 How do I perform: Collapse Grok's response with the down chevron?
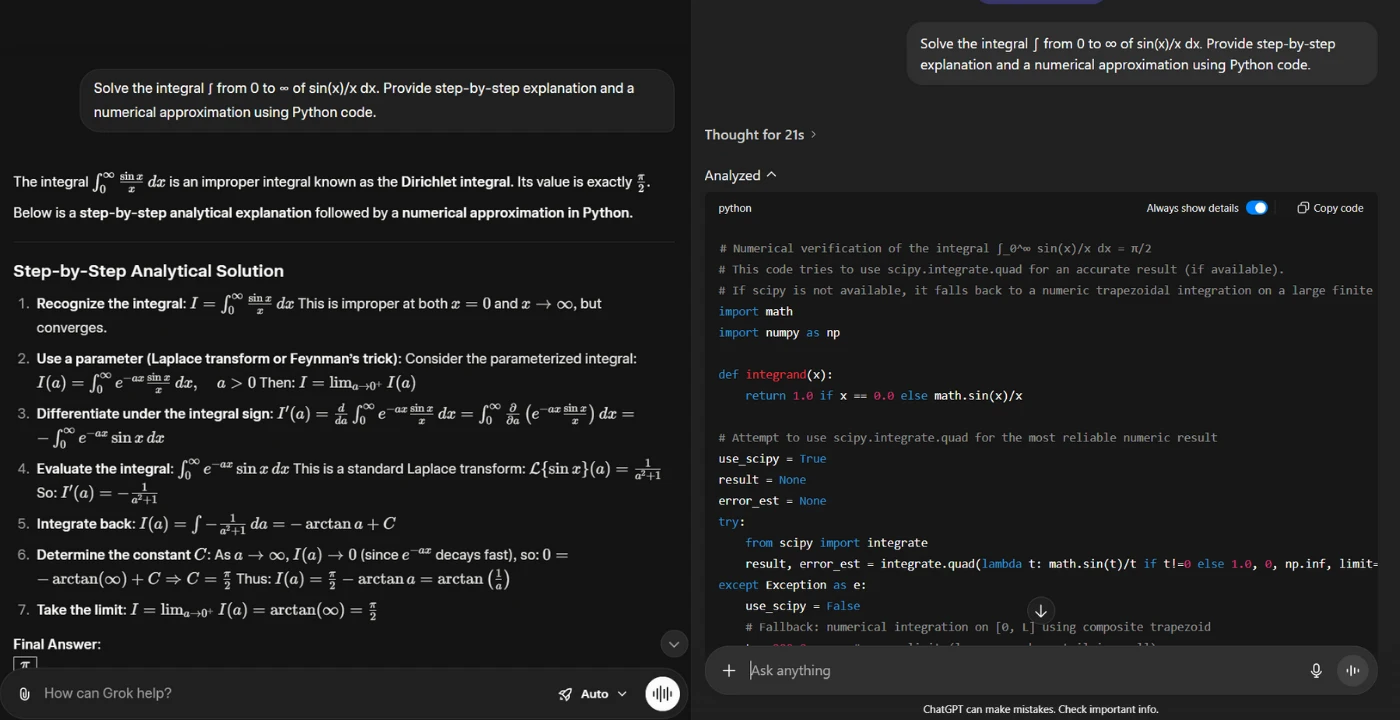click(674, 644)
